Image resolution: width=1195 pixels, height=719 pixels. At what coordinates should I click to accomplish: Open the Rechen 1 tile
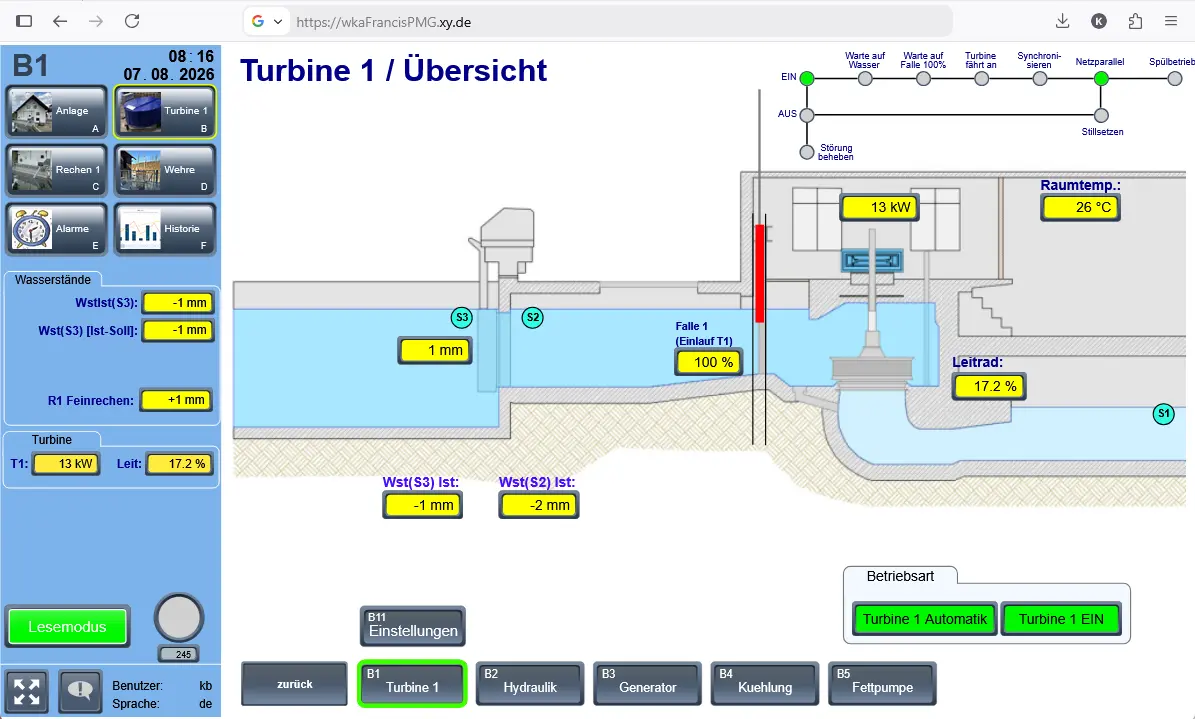[57, 170]
